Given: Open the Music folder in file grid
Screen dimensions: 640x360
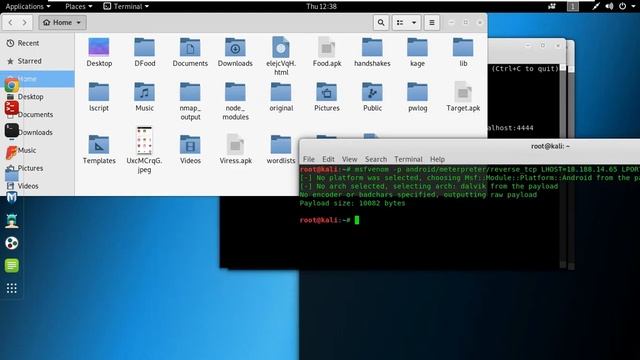Looking at the screenshot, I should [x=144, y=97].
